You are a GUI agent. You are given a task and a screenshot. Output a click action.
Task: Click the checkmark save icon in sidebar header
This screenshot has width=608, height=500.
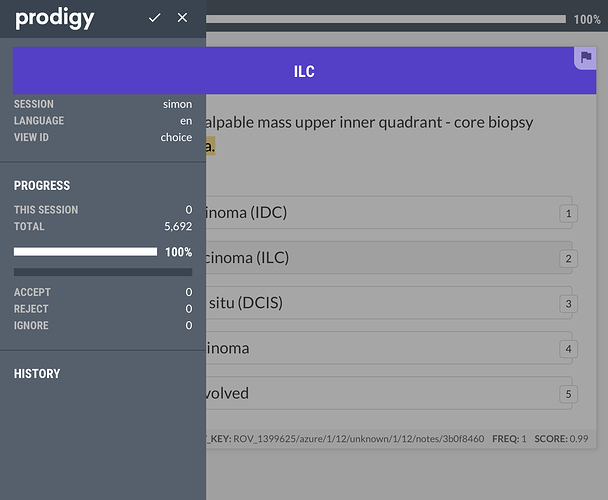tap(154, 18)
